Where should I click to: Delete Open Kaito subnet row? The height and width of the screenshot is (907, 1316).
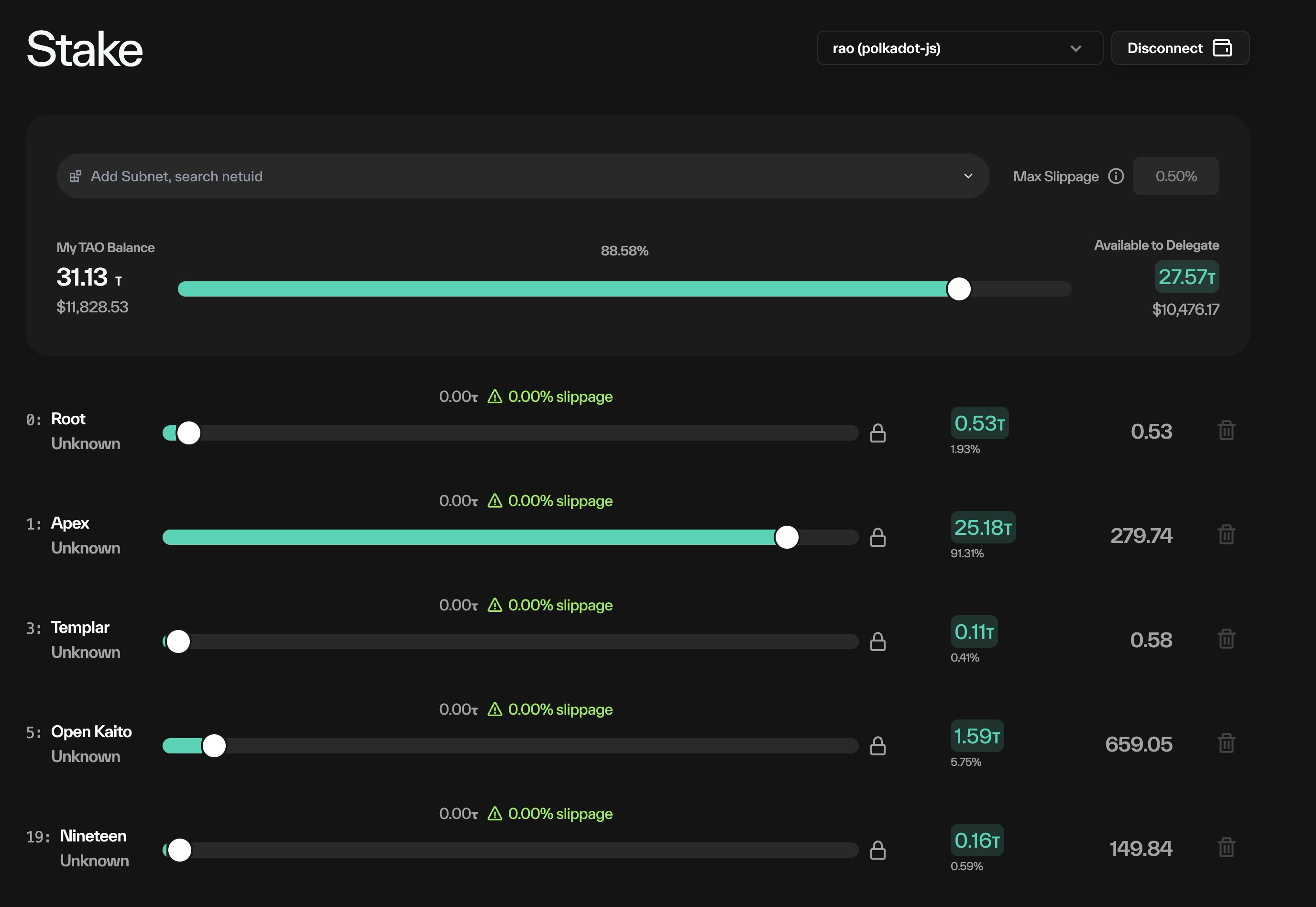[x=1226, y=743]
